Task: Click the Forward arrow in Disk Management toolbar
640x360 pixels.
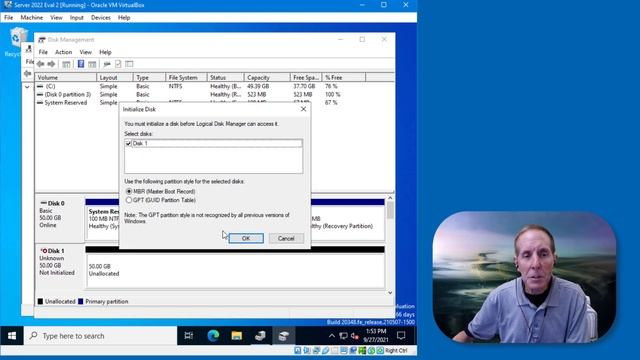Action: 51,64
